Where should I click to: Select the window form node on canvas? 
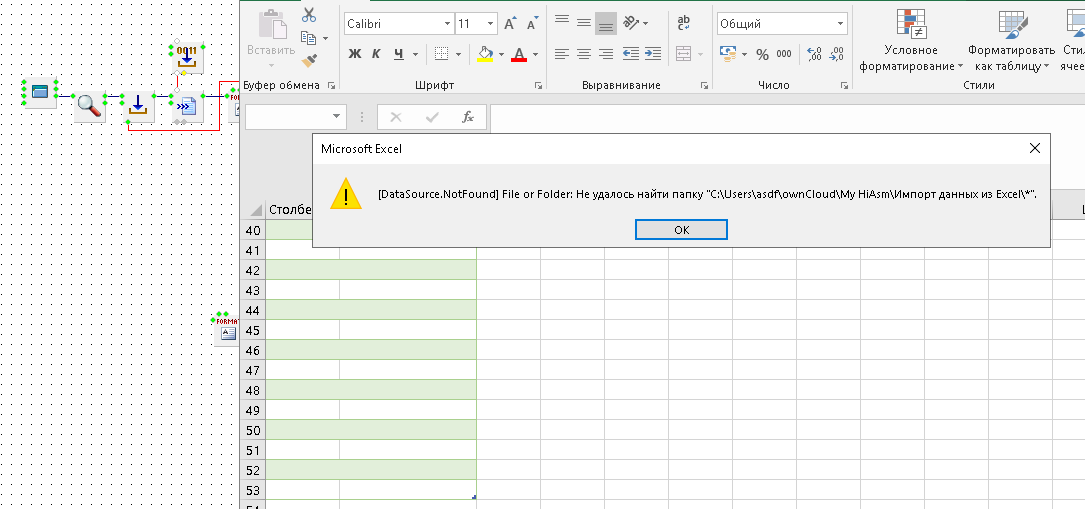(40, 93)
